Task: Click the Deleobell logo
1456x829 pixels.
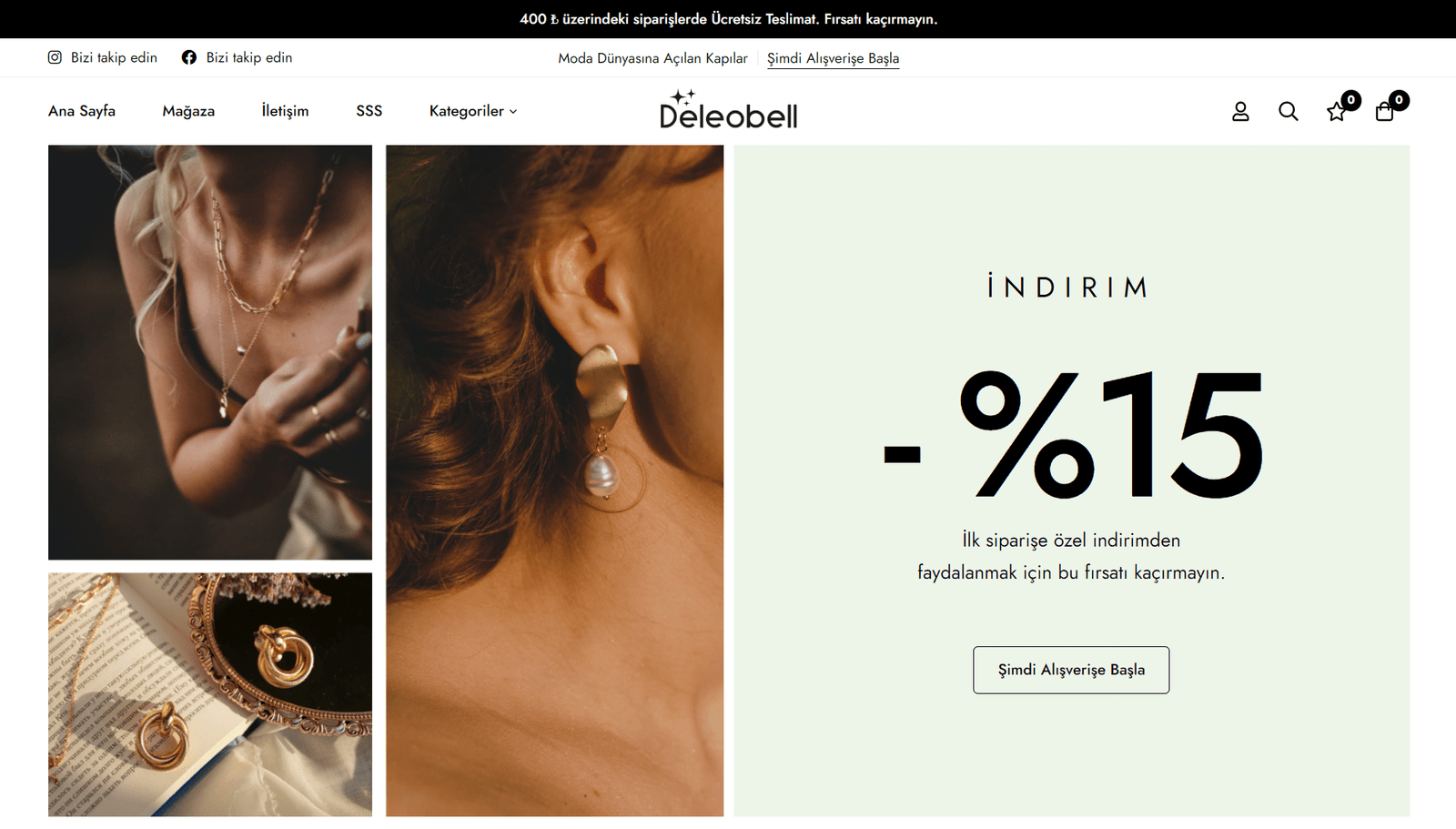Action: (728, 110)
